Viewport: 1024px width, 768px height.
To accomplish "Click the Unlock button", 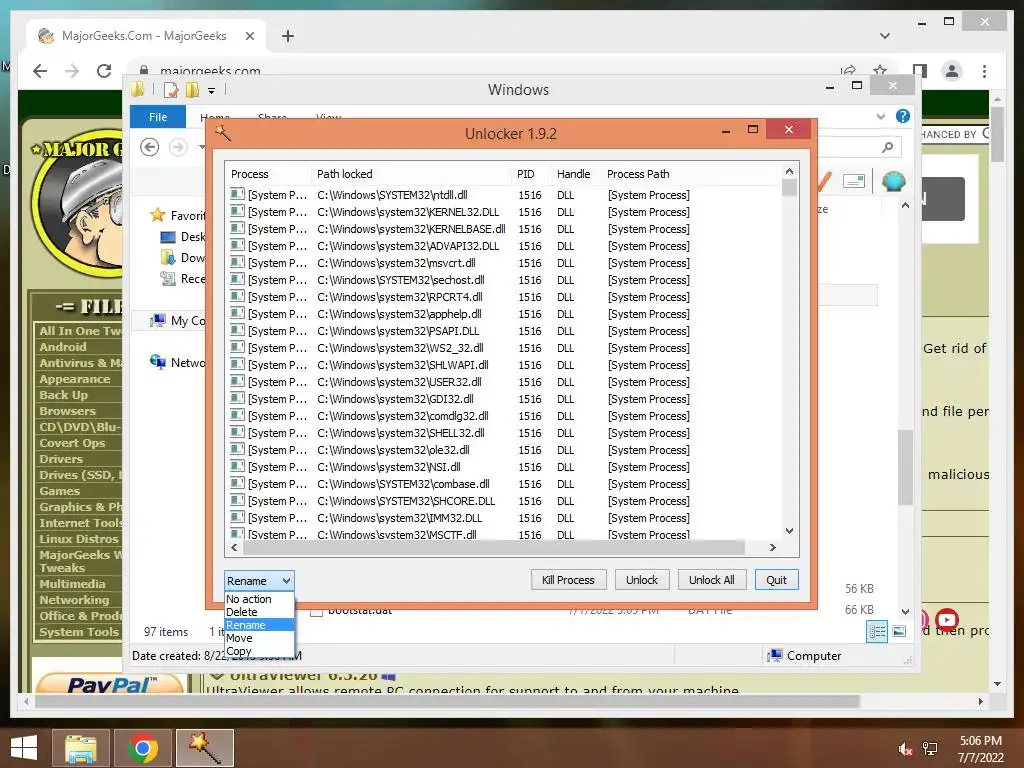I will 642,580.
